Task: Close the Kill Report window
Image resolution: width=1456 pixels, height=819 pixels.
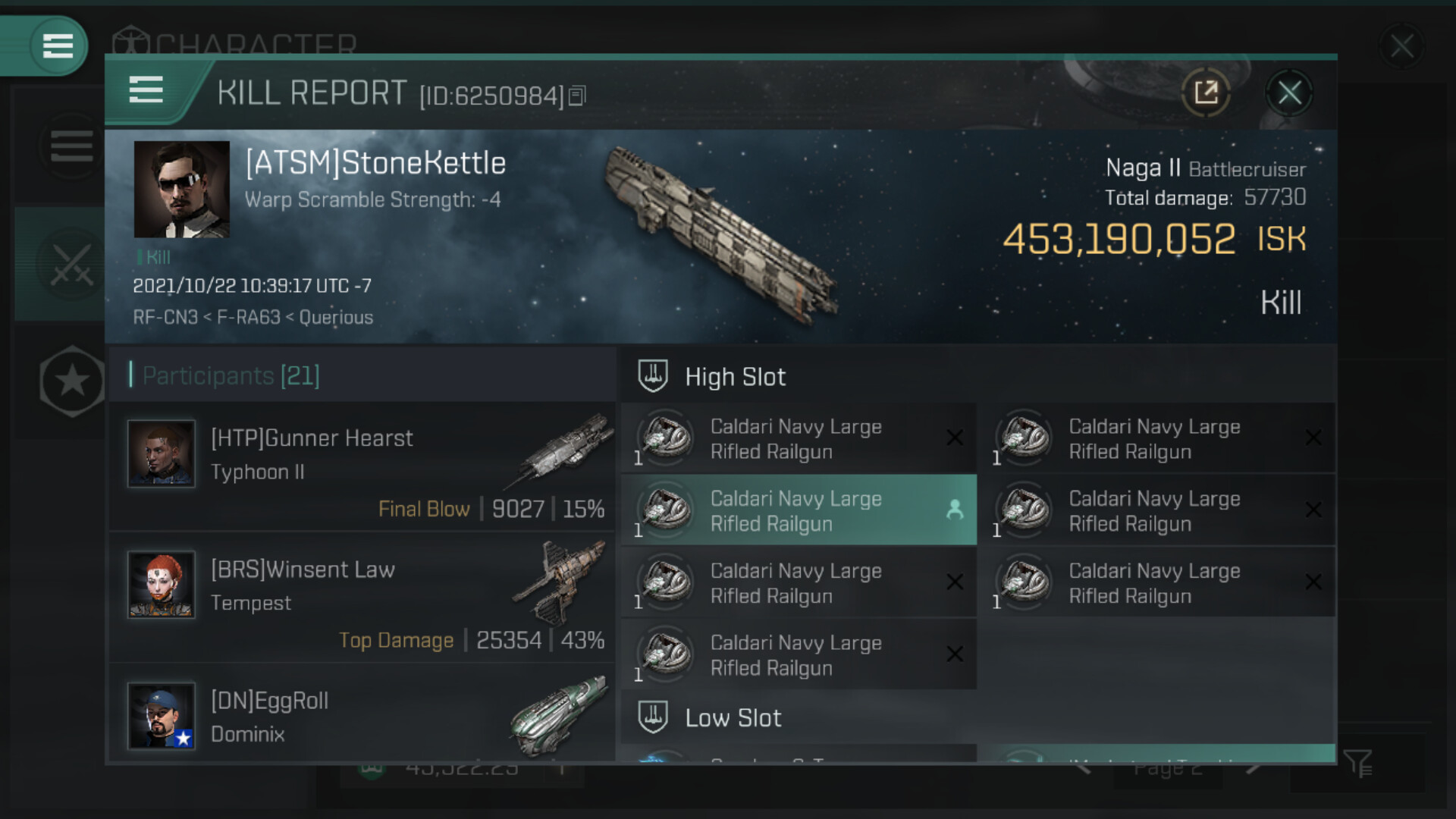Action: tap(1289, 93)
